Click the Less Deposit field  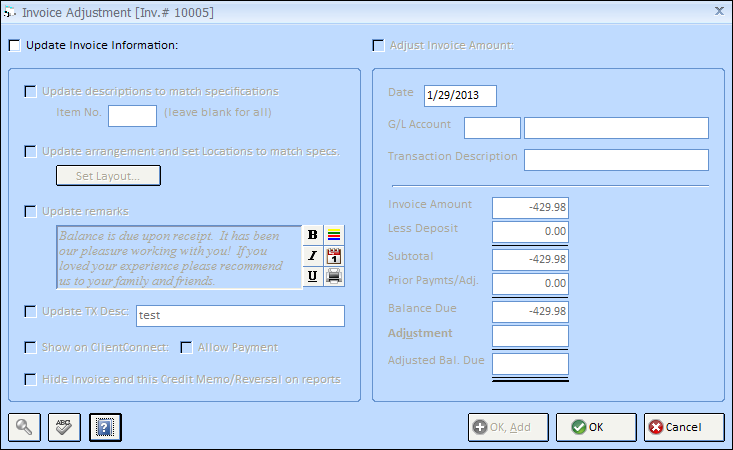530,232
